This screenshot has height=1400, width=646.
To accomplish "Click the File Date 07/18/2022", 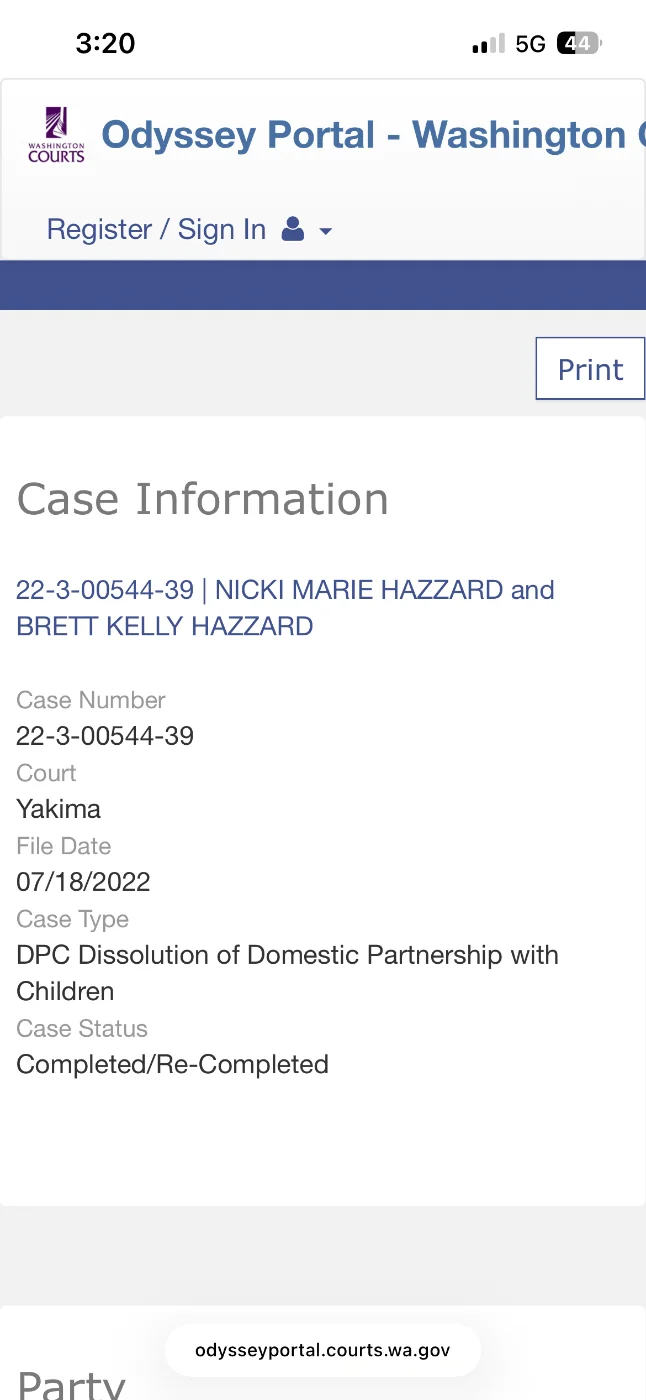I will click(83, 882).
